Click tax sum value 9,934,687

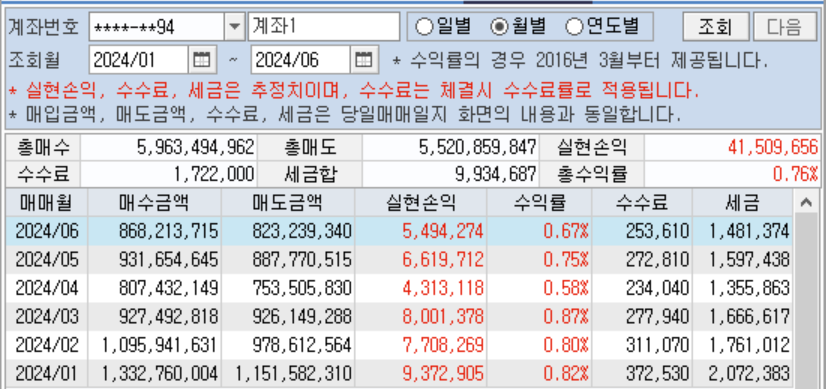tap(451, 173)
